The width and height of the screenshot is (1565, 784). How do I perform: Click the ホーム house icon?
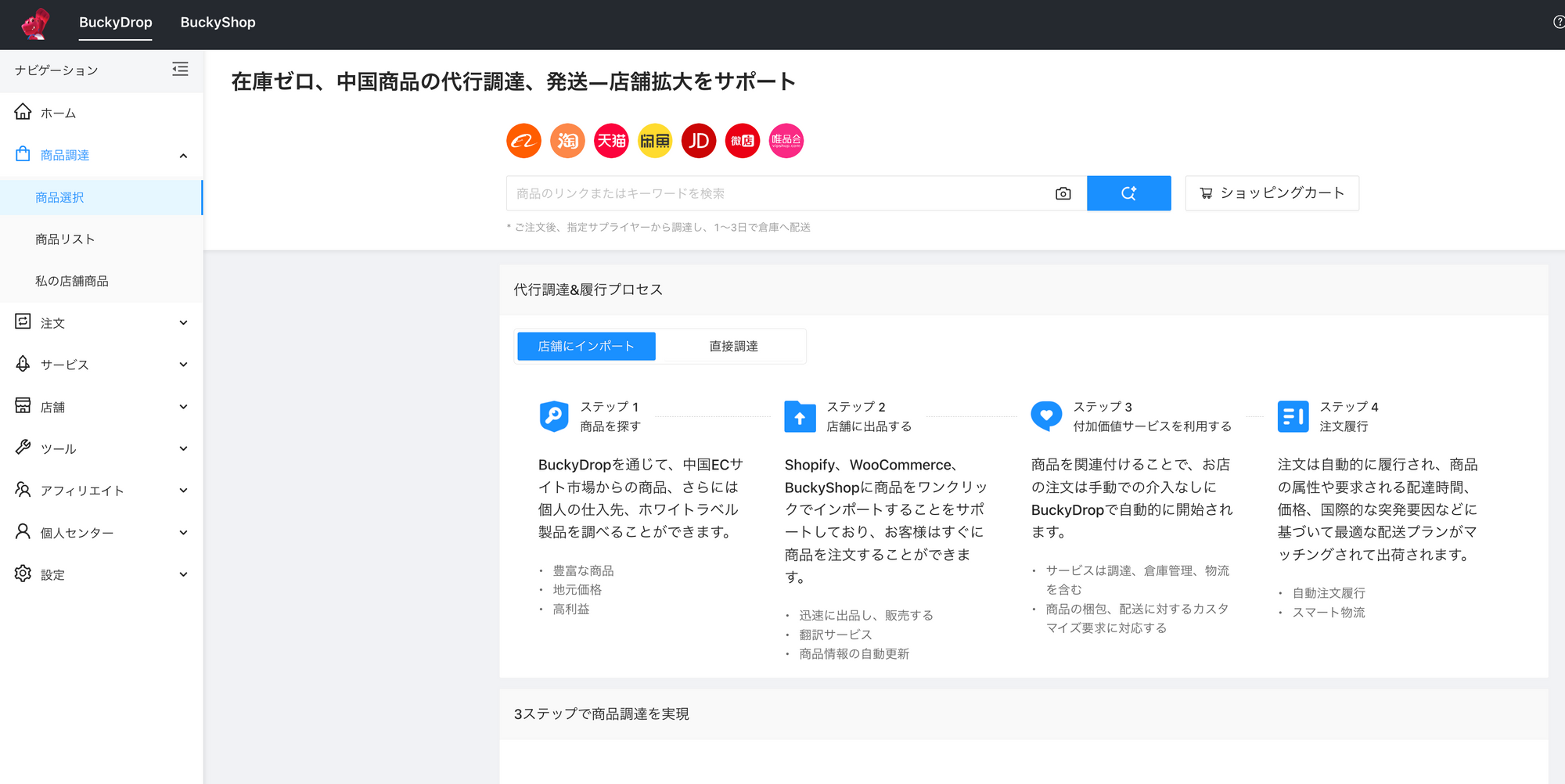[23, 112]
